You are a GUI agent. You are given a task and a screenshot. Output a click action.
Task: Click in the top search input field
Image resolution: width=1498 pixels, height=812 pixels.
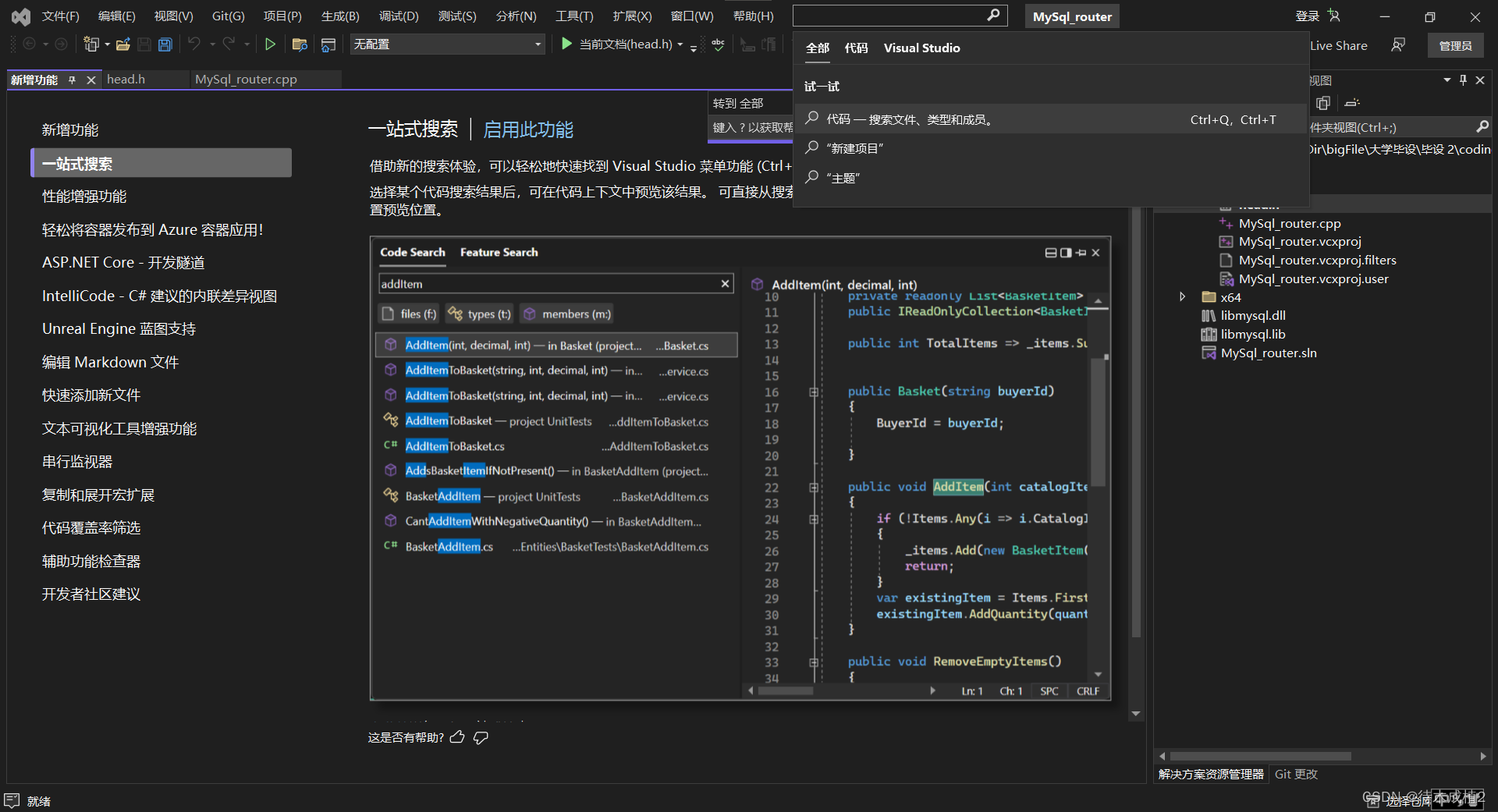pyautogui.click(x=889, y=16)
